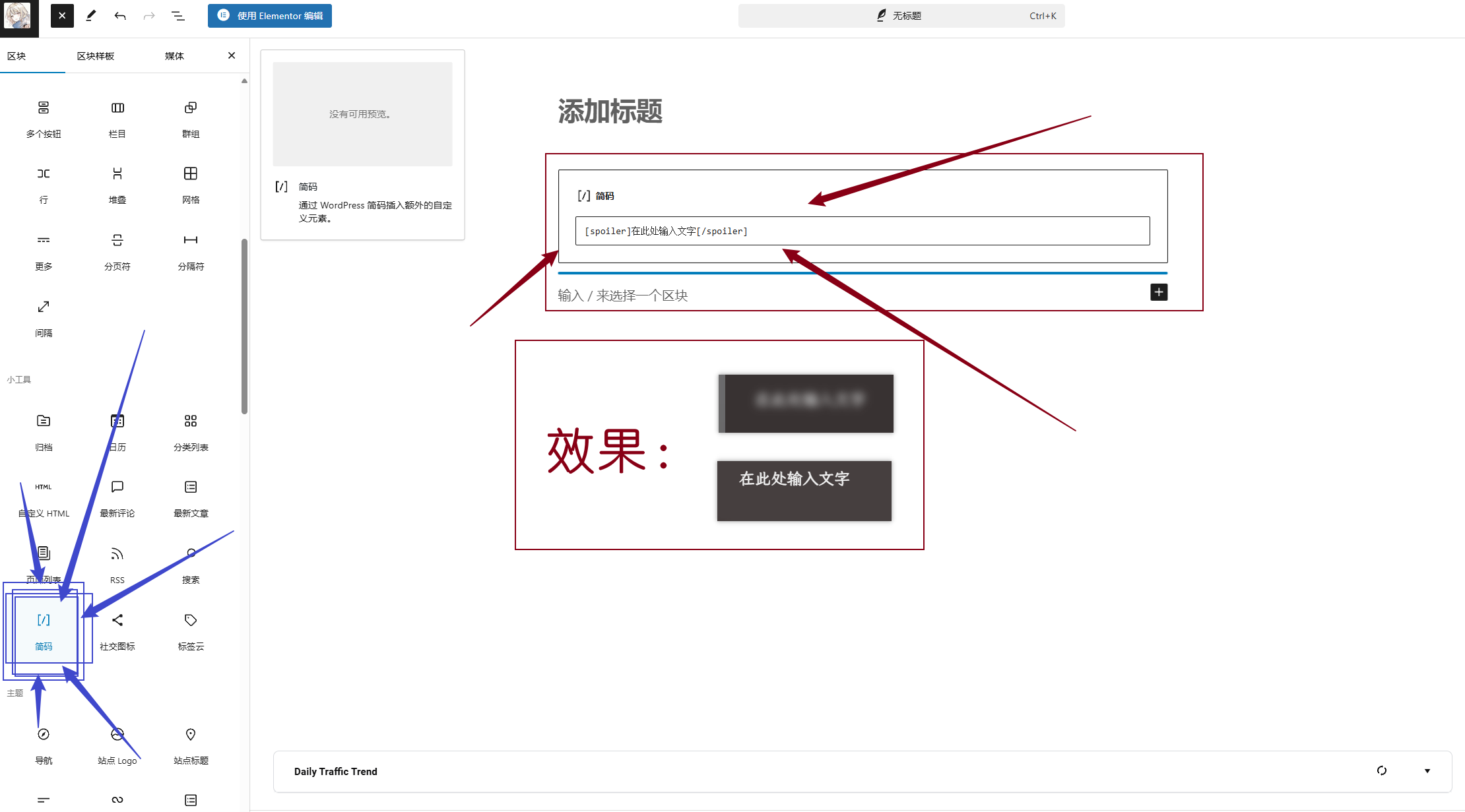Switch to the 媒体 media tab
Viewport: 1465px width, 812px height.
(x=174, y=56)
